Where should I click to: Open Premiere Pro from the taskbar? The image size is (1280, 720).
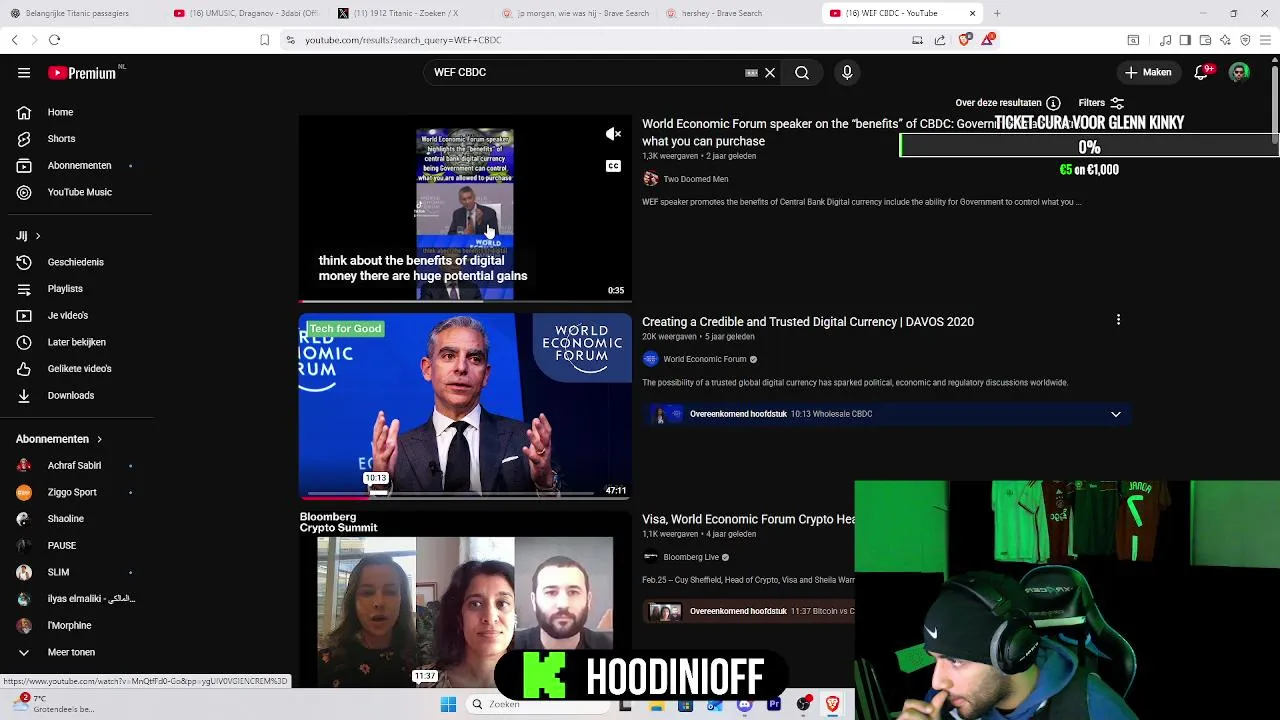click(x=774, y=704)
